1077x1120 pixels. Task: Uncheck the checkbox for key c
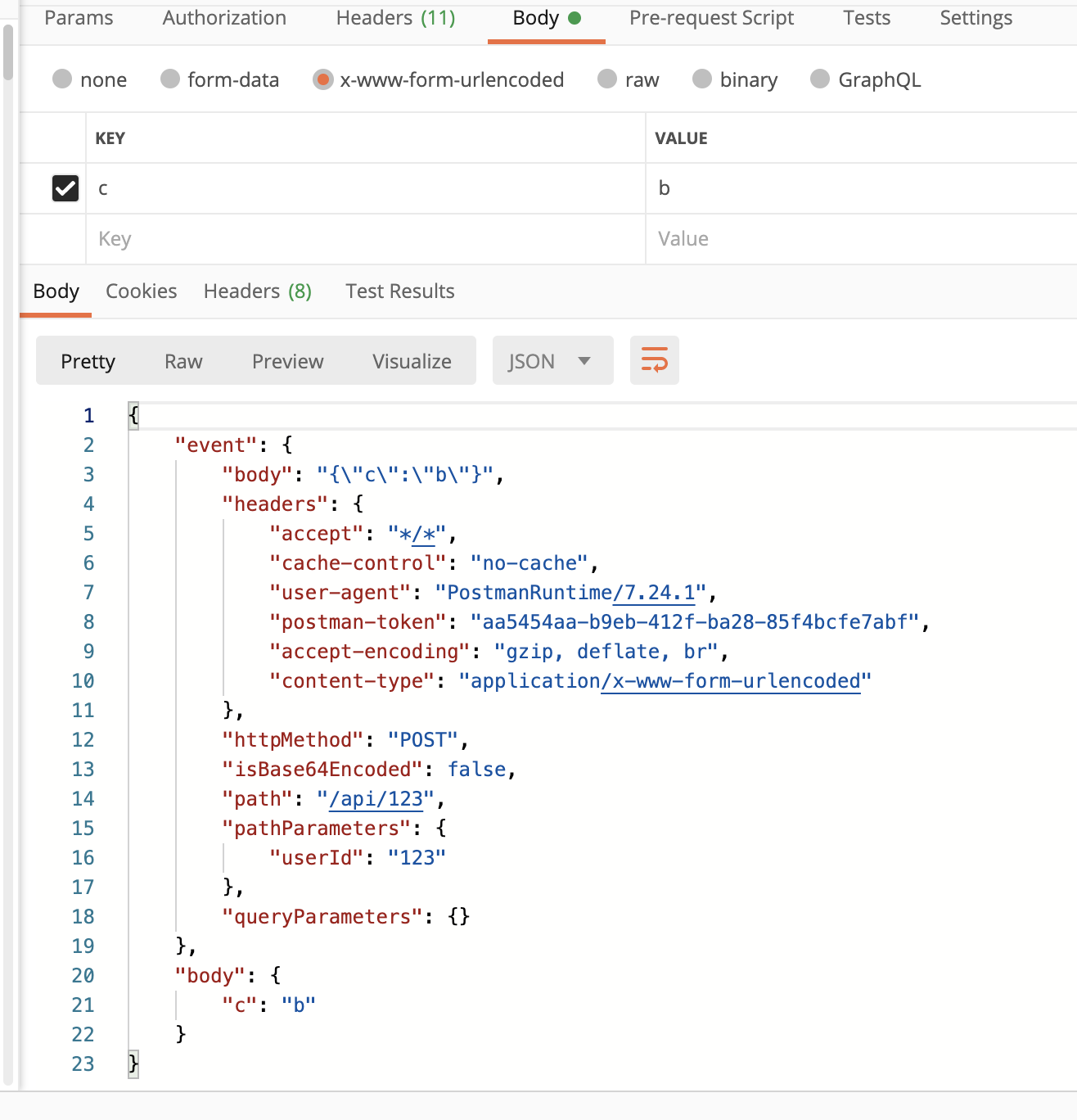[65, 188]
